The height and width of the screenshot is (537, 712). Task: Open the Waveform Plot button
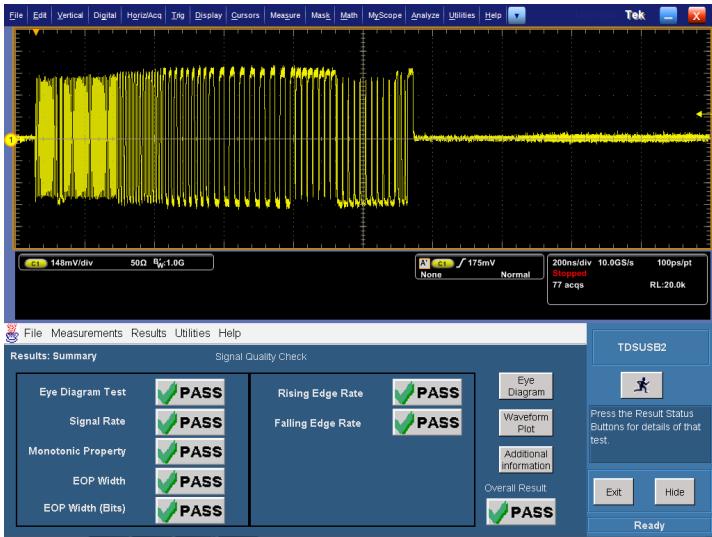[526, 423]
